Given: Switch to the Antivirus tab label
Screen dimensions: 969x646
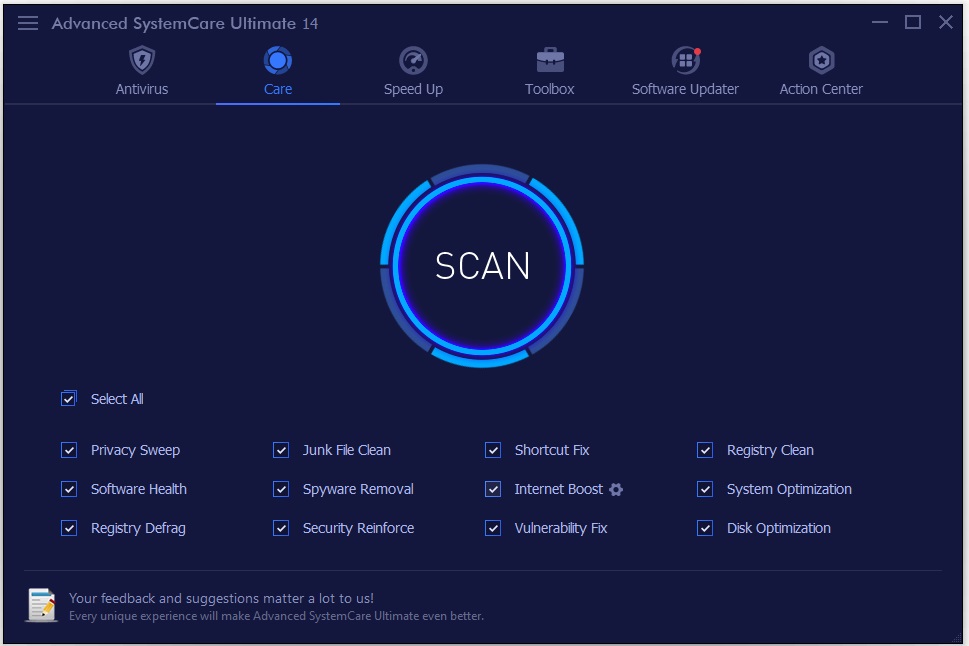Looking at the screenshot, I should click(x=142, y=89).
